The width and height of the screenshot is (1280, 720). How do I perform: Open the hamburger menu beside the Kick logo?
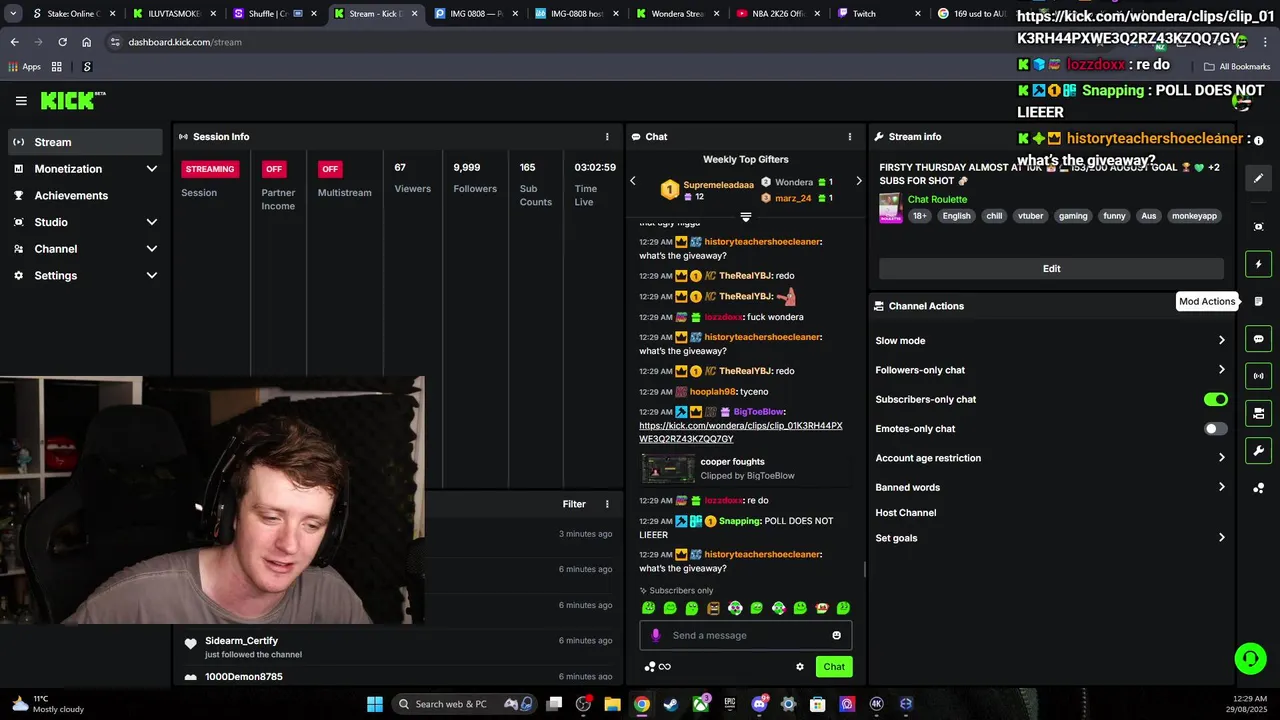[x=21, y=101]
